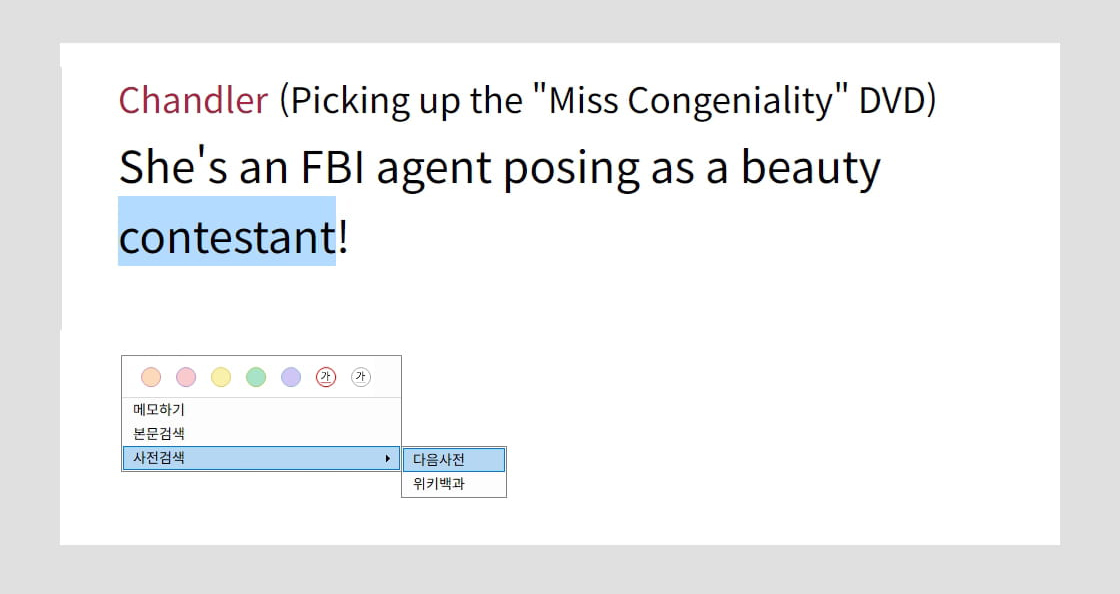Apply the orange highlight color circle
1120x594 pixels.
[151, 377]
